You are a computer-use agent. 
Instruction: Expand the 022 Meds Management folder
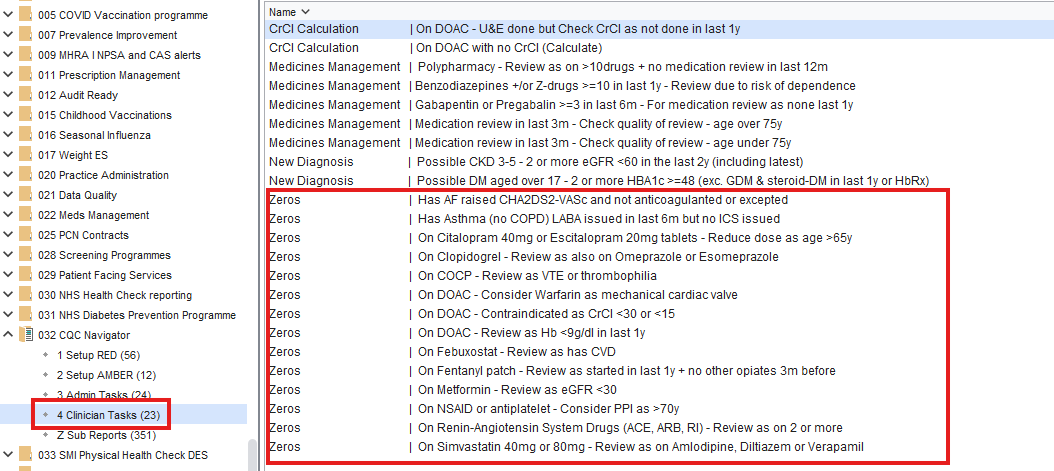[x=7, y=215]
